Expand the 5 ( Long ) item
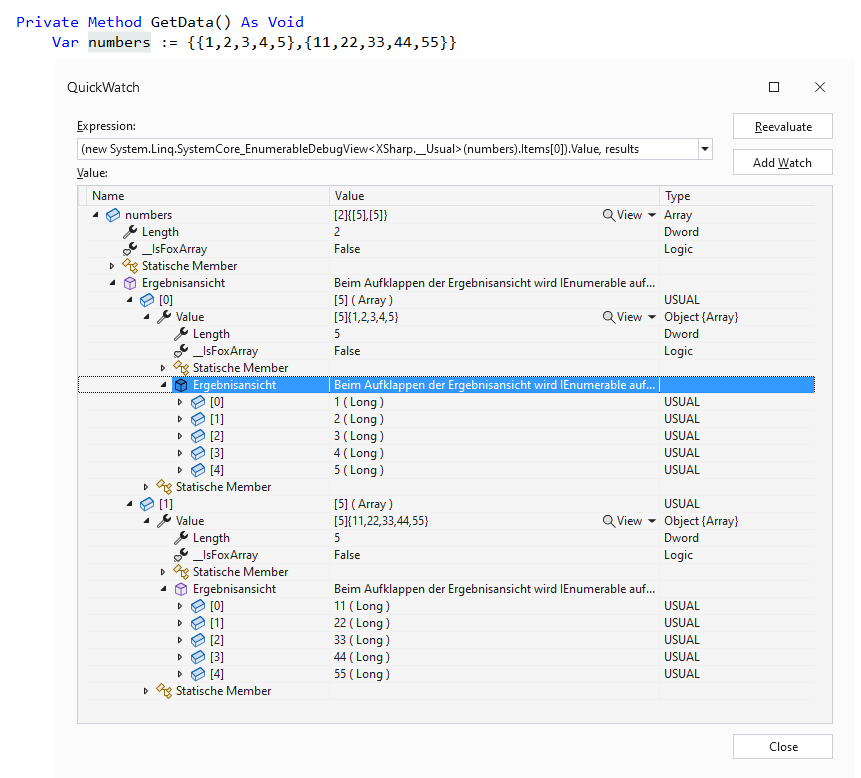The image size is (861, 778). [x=180, y=471]
